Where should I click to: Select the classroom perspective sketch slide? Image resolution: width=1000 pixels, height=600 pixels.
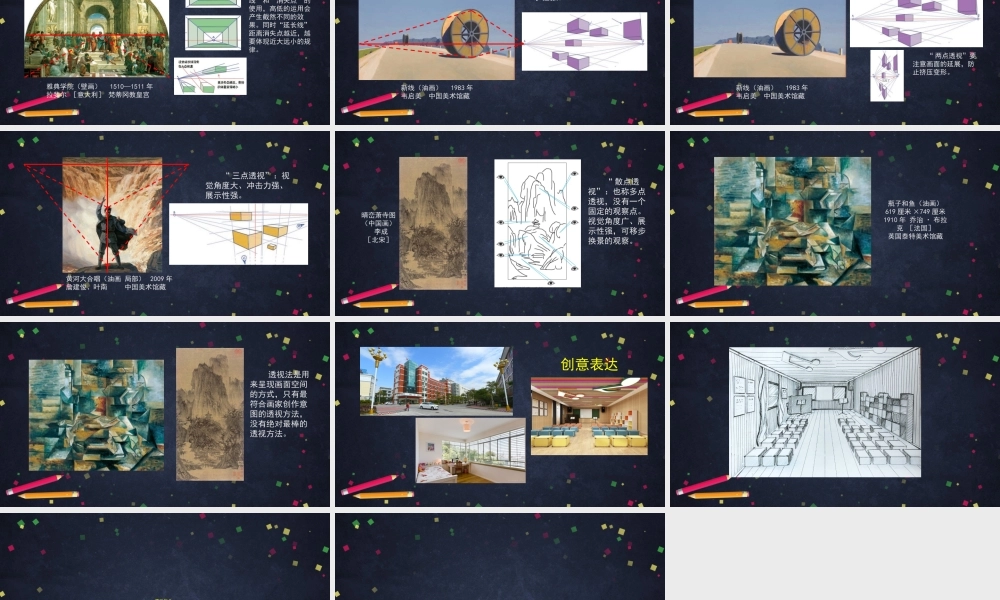click(835, 414)
